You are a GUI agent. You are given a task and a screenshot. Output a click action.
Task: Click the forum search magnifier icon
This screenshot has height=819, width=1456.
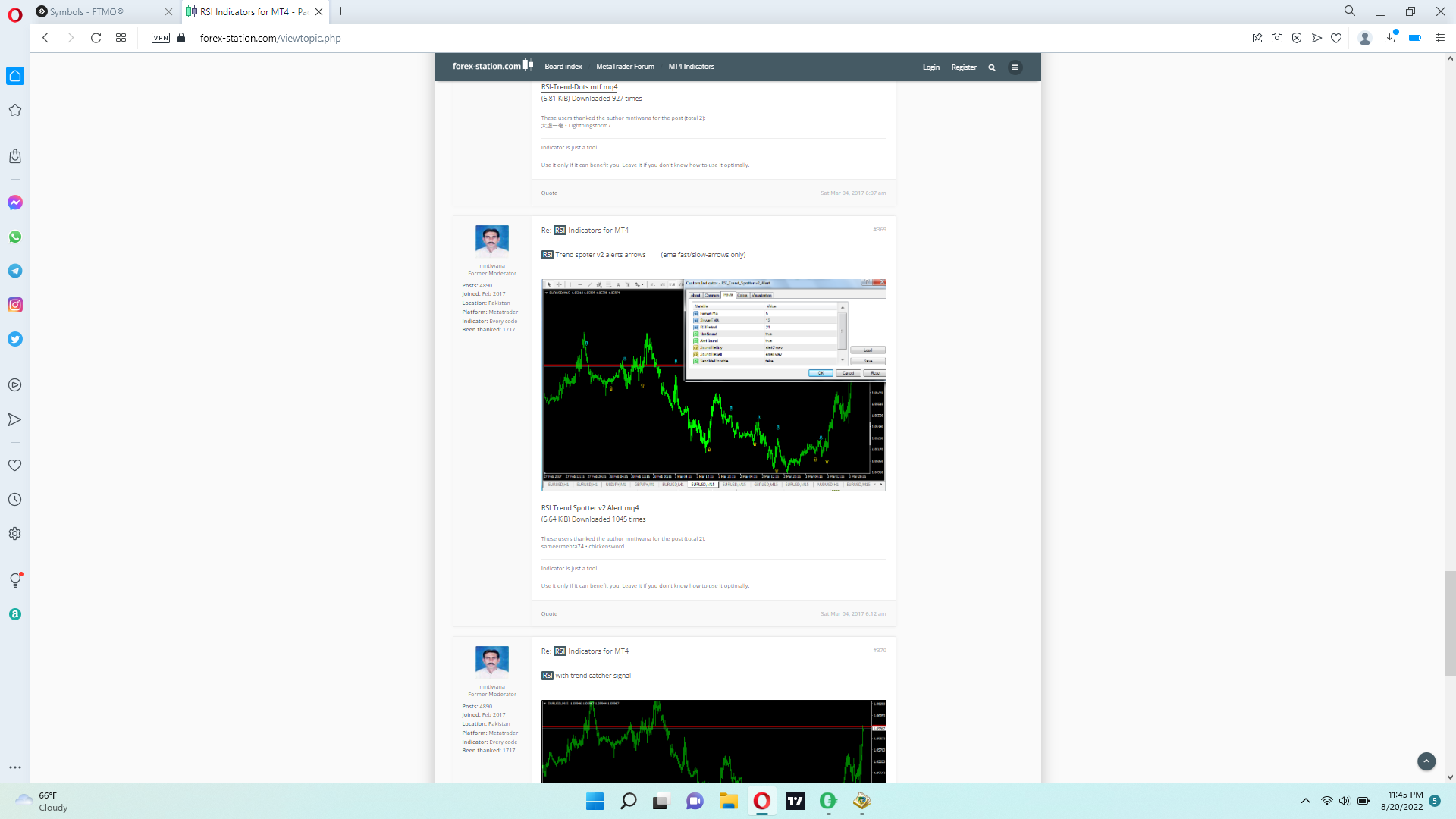coord(991,67)
